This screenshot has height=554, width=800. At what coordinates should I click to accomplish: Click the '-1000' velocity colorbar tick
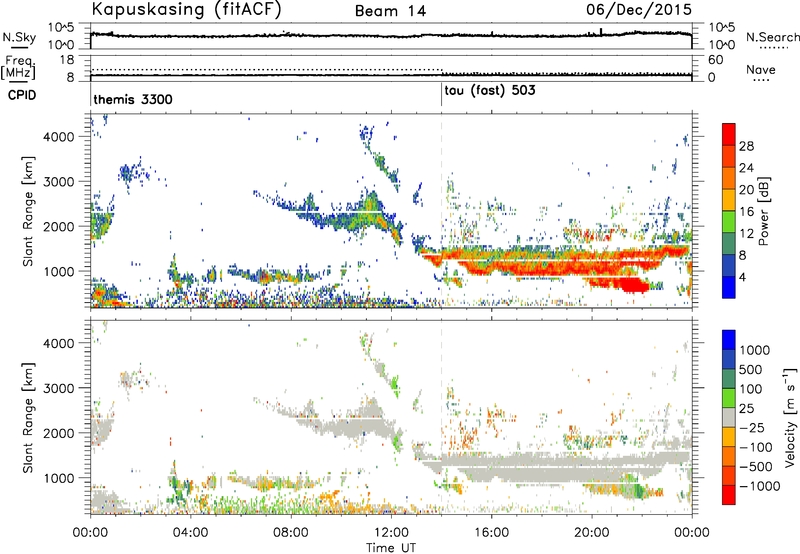[760, 486]
